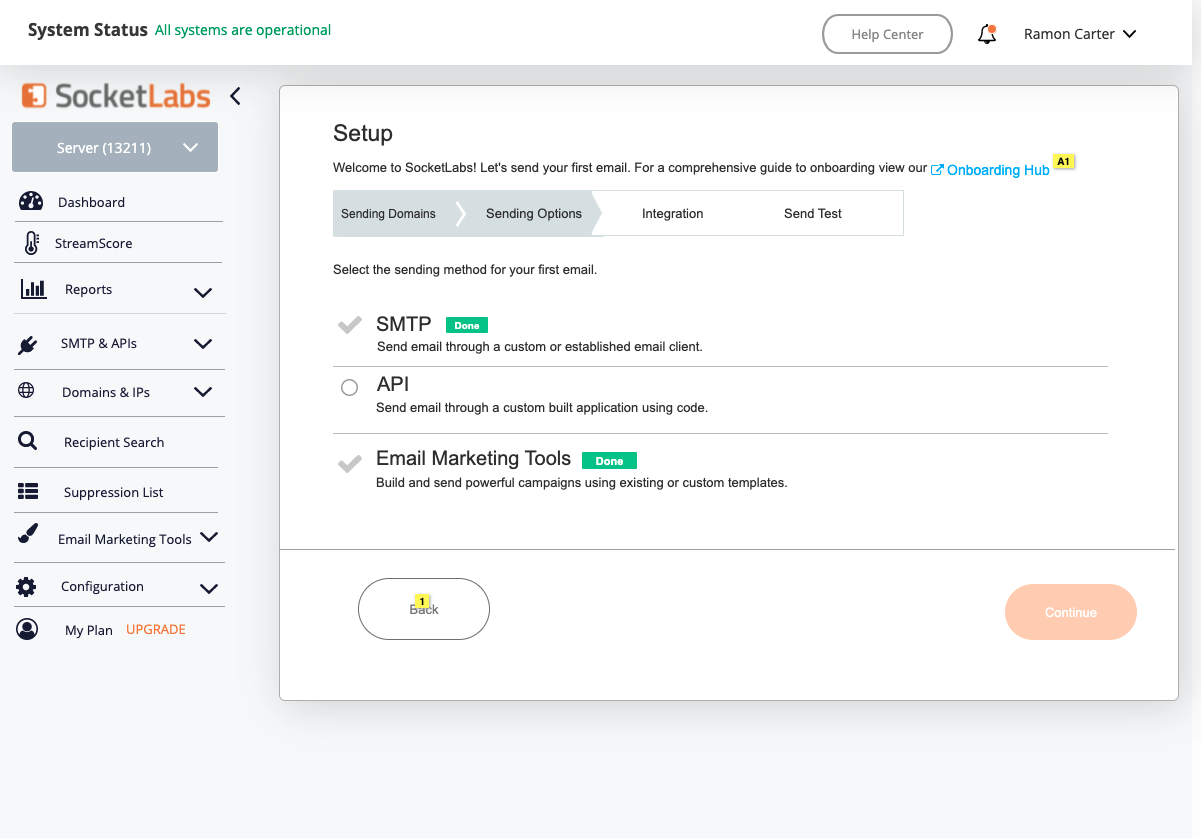The image size is (1201, 838).
Task: Go to the Integration step
Action: tap(672, 213)
